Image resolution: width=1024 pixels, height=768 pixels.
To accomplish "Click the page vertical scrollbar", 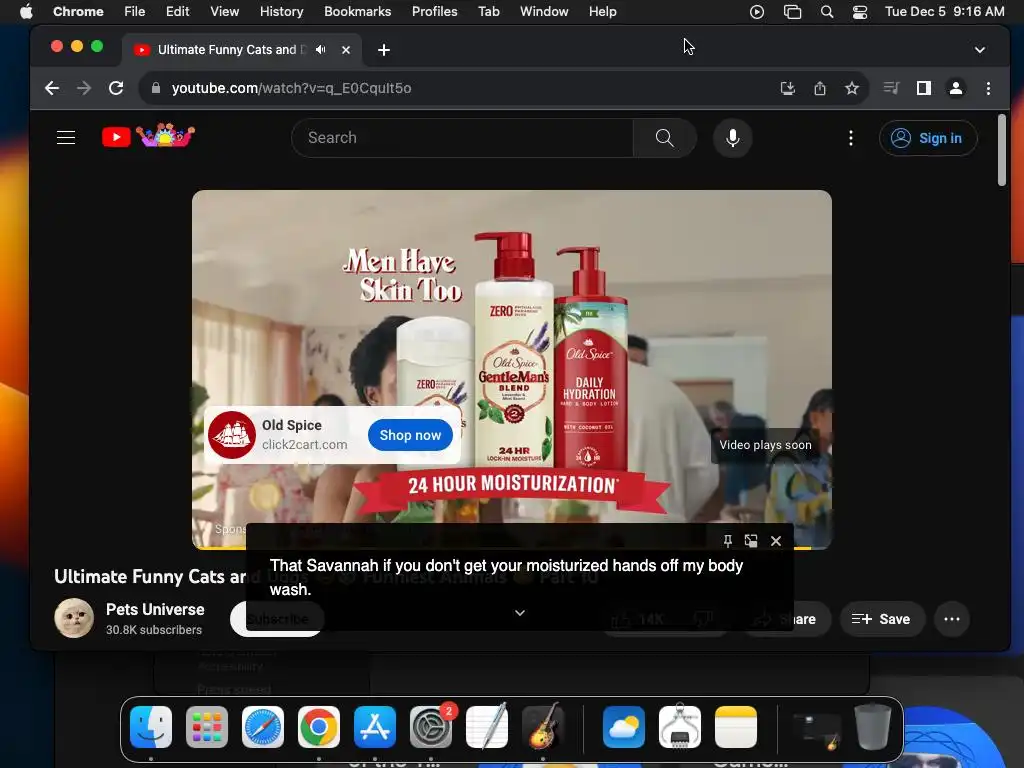I will tap(1002, 150).
